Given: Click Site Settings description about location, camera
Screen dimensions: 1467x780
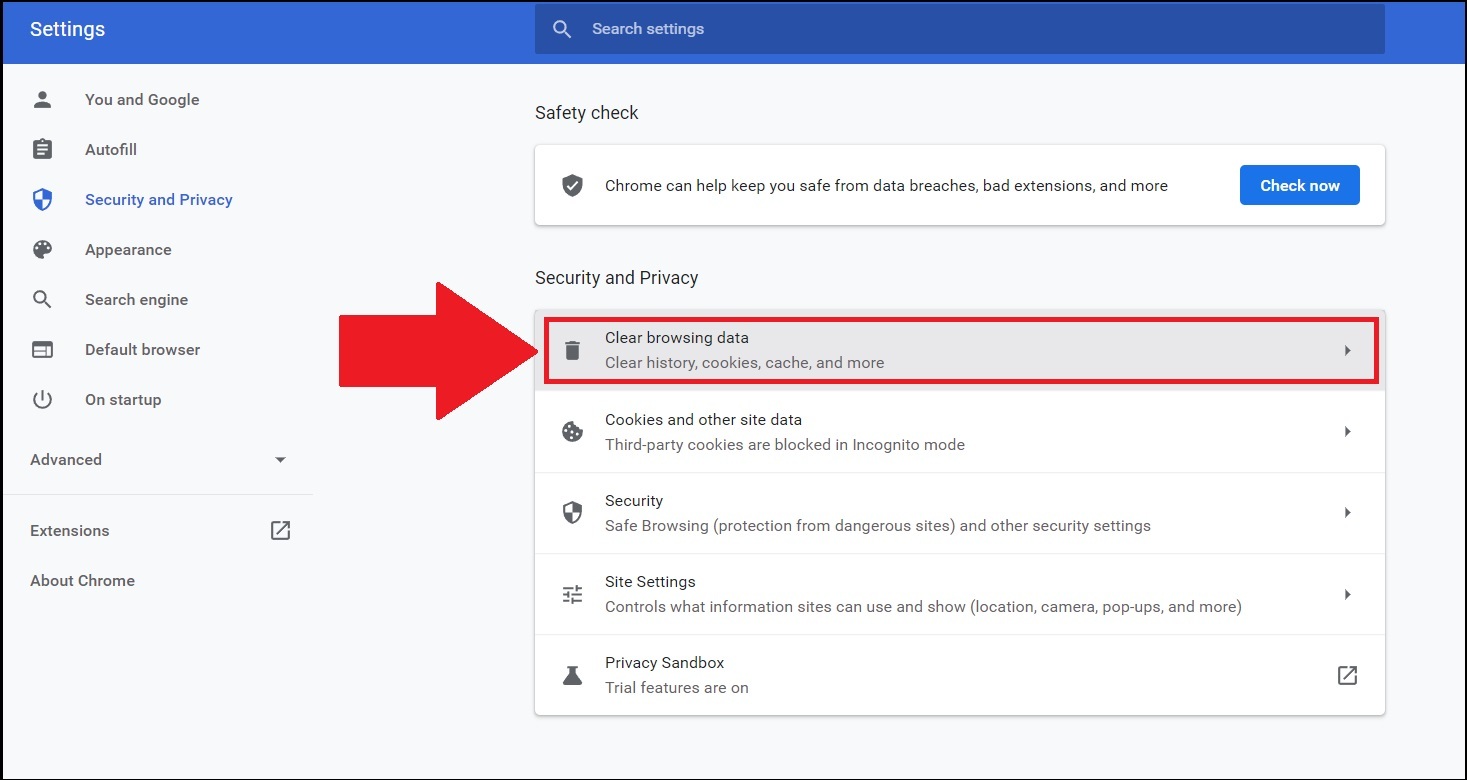Looking at the screenshot, I should pyautogui.click(x=923, y=607).
